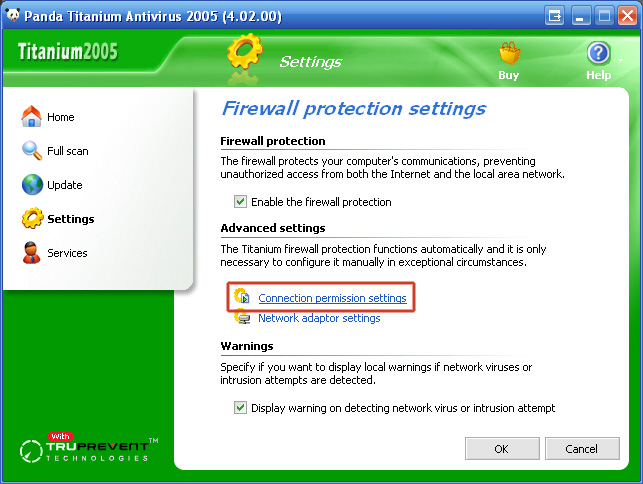Click the Network adaptor settings icon
This screenshot has height=484, width=643.
point(242,317)
